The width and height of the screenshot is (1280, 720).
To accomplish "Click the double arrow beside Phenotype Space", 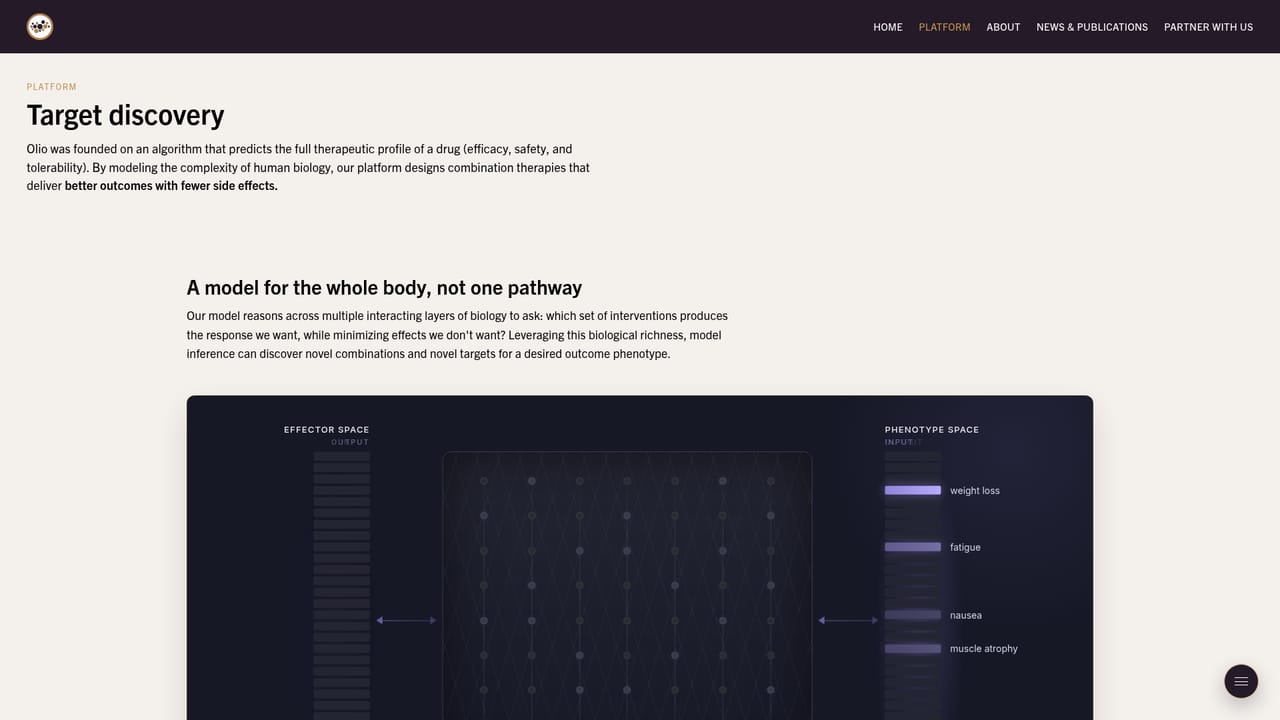I will (848, 621).
